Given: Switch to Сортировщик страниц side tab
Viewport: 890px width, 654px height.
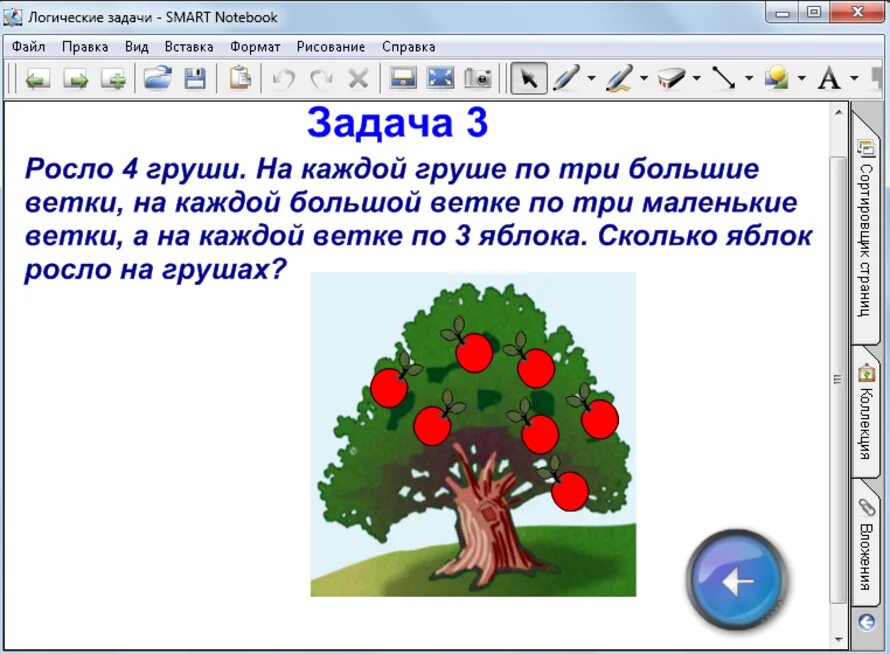Looking at the screenshot, I should click(865, 227).
